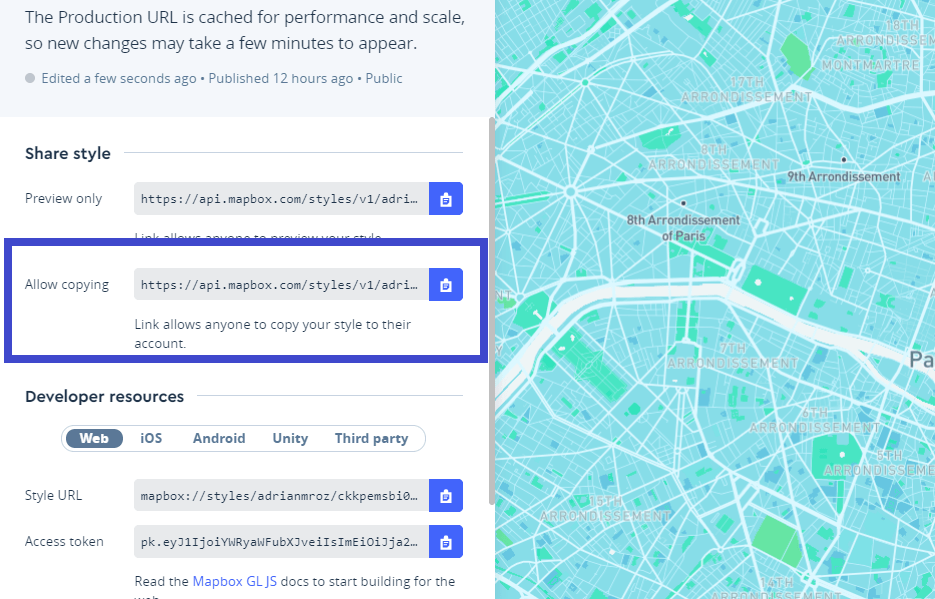The width and height of the screenshot is (935, 599).
Task: Switch to the Android tab
Action: click(218, 438)
